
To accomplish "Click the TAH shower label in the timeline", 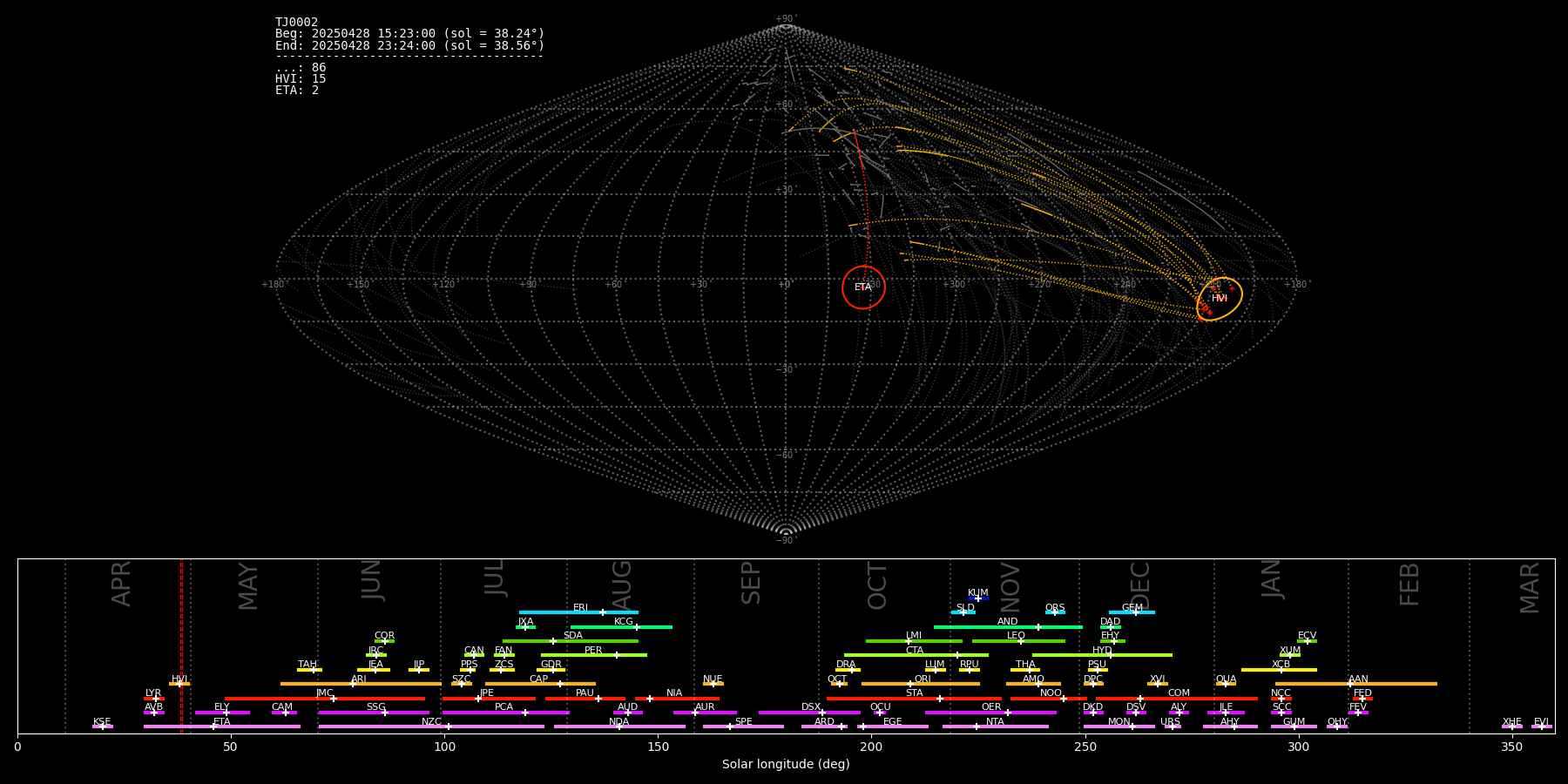I will 308,664.
